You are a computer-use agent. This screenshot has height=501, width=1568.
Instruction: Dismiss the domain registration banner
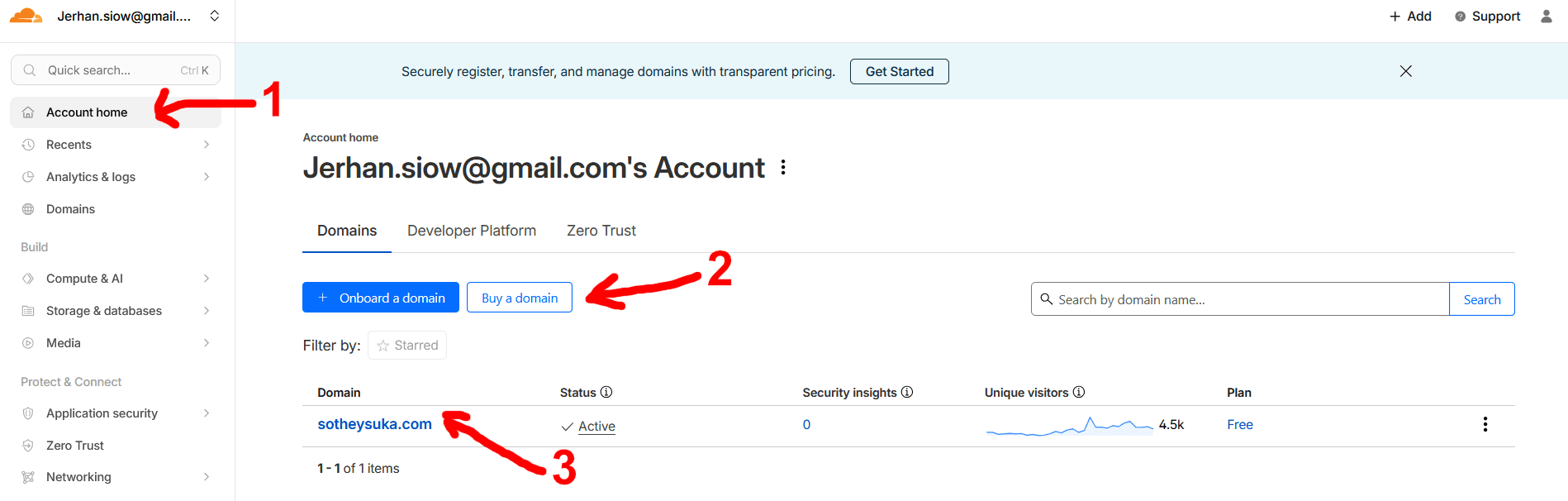tap(1405, 71)
